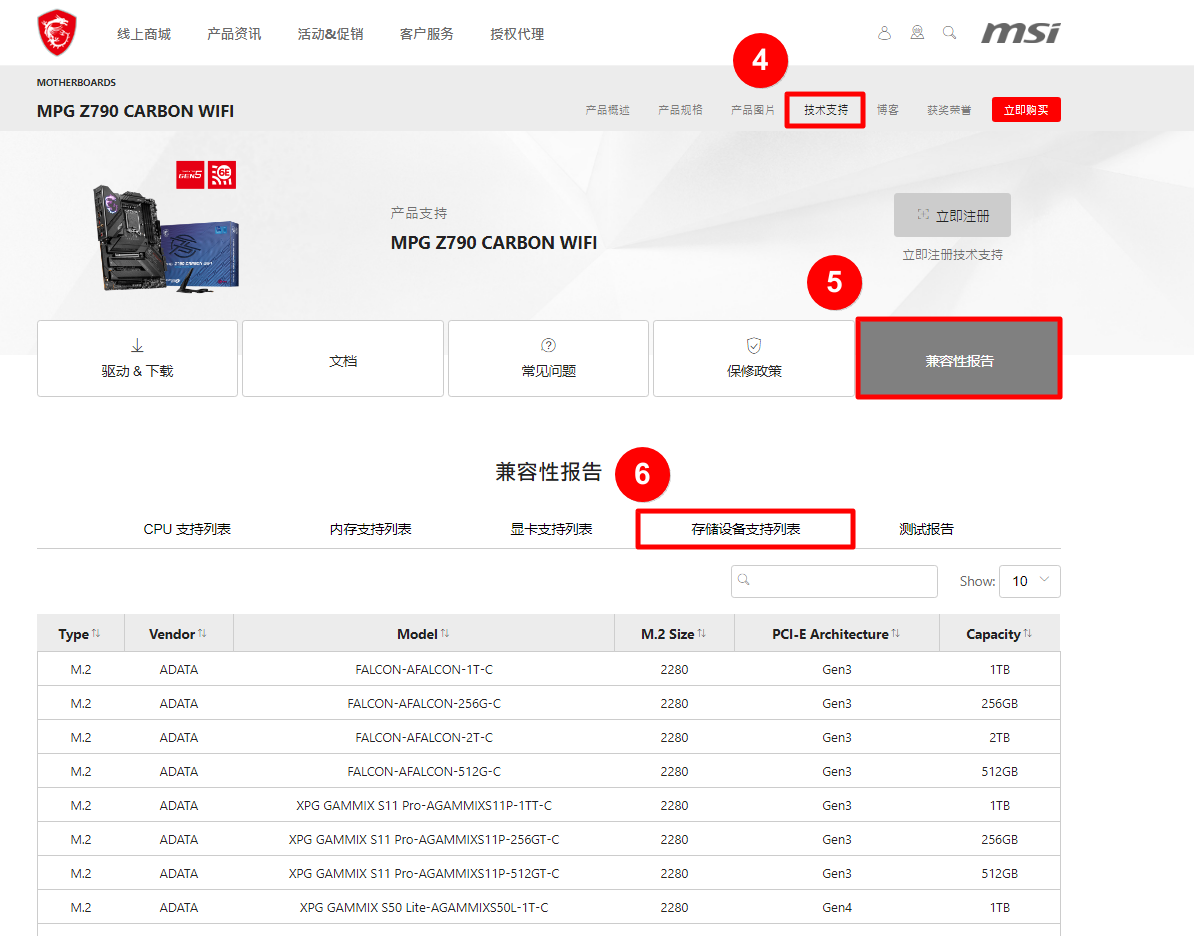This screenshot has height=936, width=1194.
Task: Open the 线上商城 navigation menu
Action: 144,34
